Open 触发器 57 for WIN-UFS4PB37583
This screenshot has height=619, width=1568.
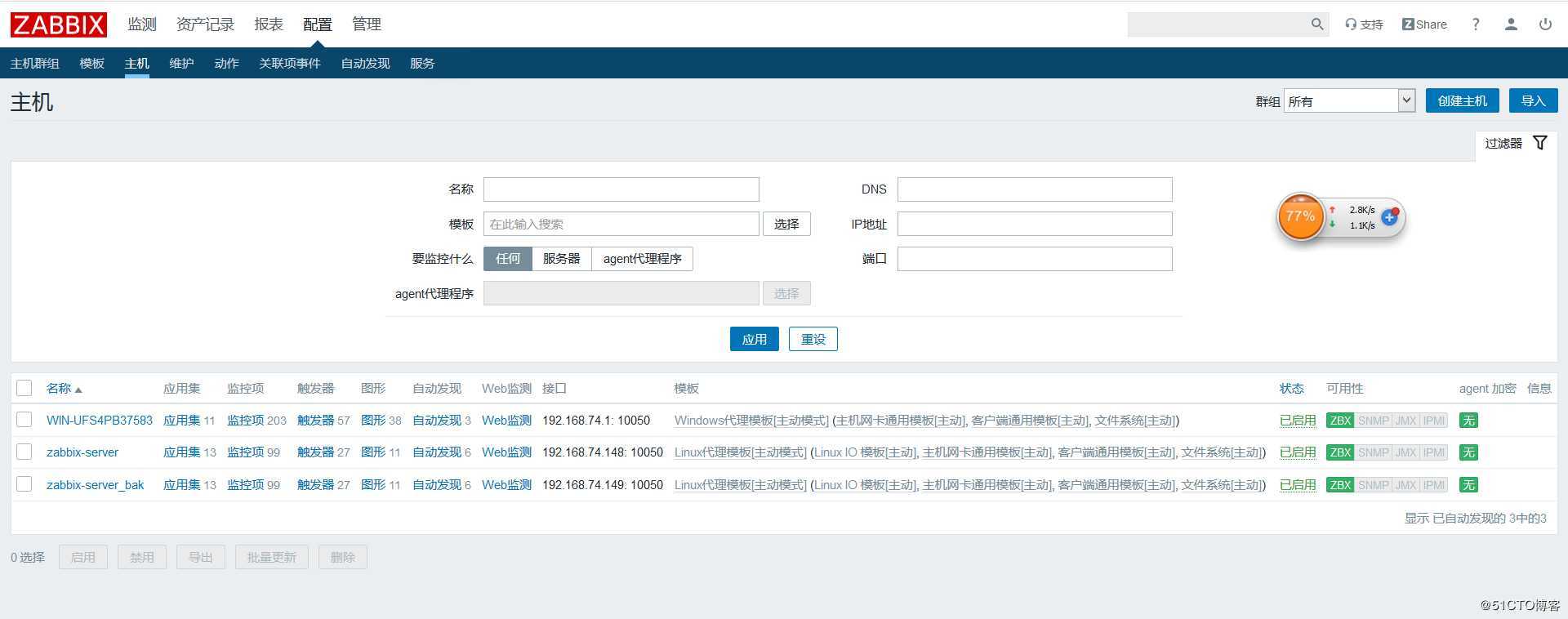coord(316,421)
